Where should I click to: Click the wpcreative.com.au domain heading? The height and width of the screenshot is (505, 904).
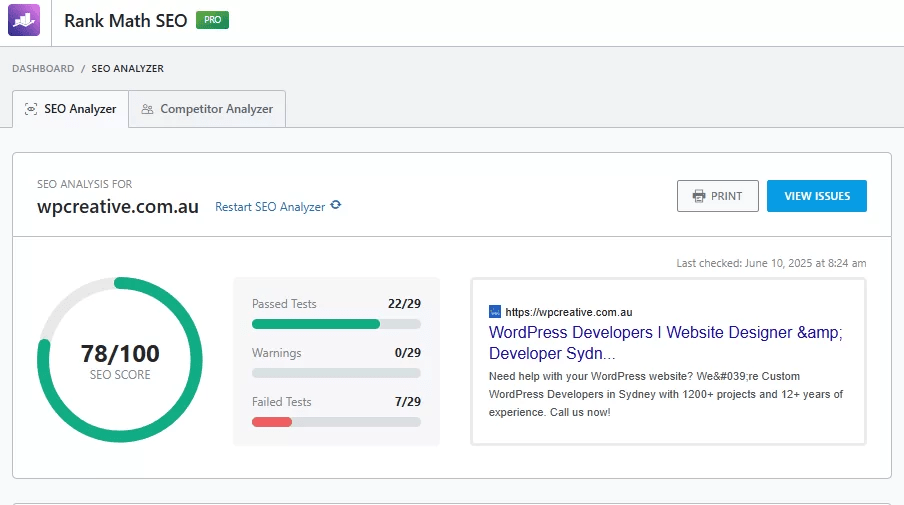[118, 206]
